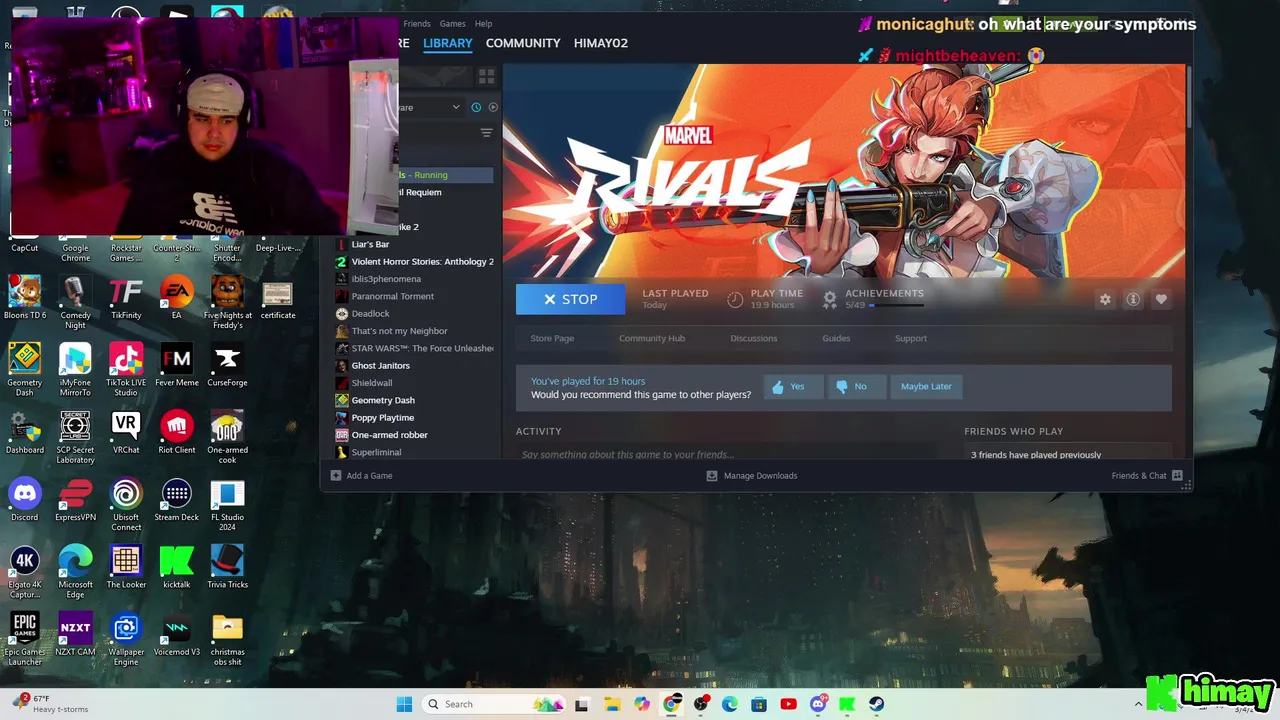Click the iMyFone MirrorTo desktop icon
The width and height of the screenshot is (1280, 720).
tap(75, 371)
